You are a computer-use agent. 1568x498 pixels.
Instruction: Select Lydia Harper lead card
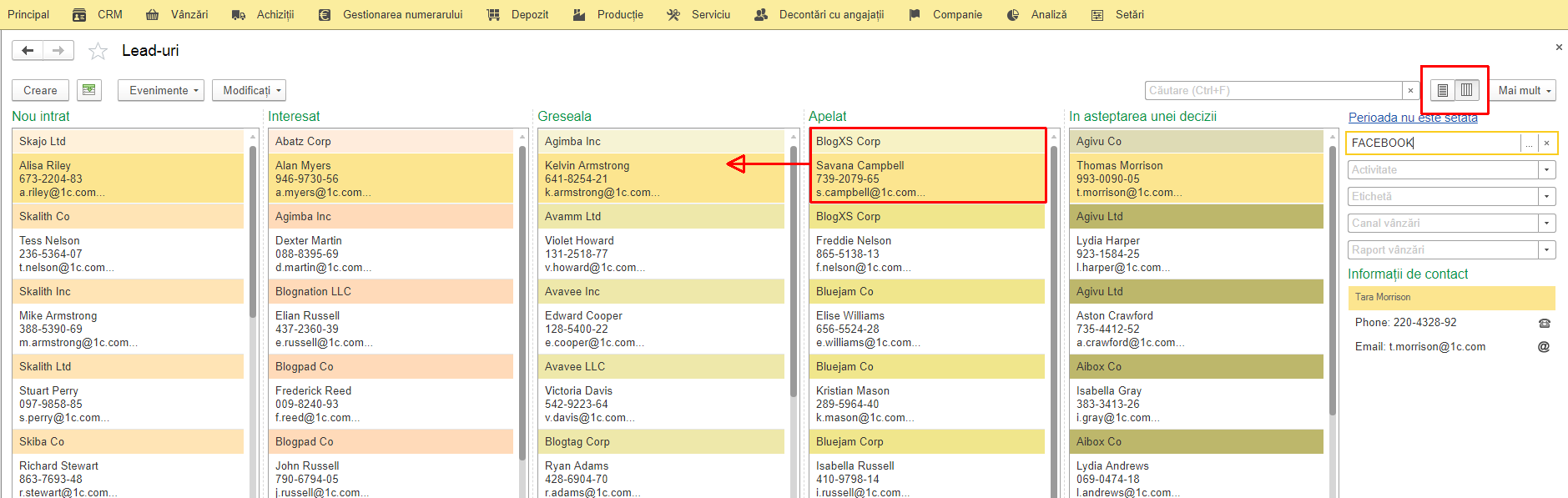[x=1197, y=254]
